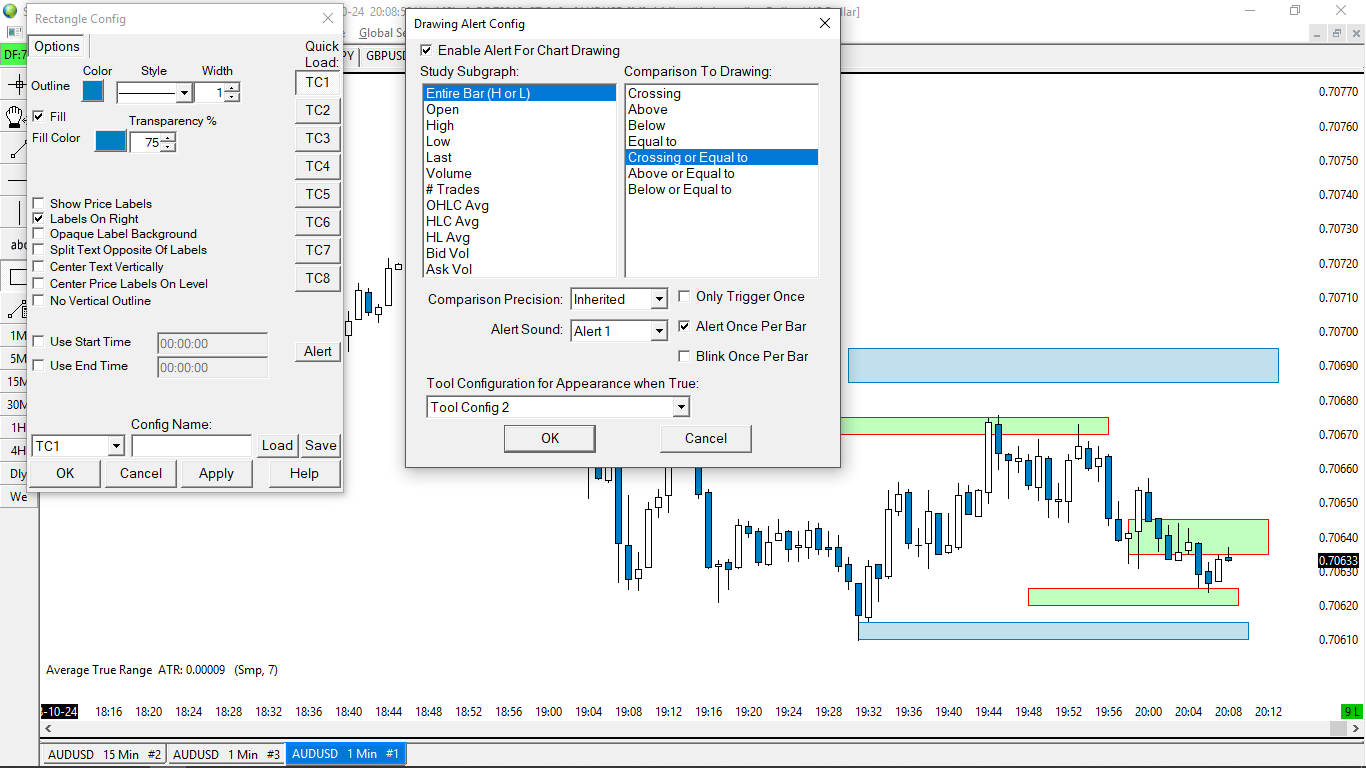Restore the inner chart window
1366x768 pixels.
coord(1338,33)
